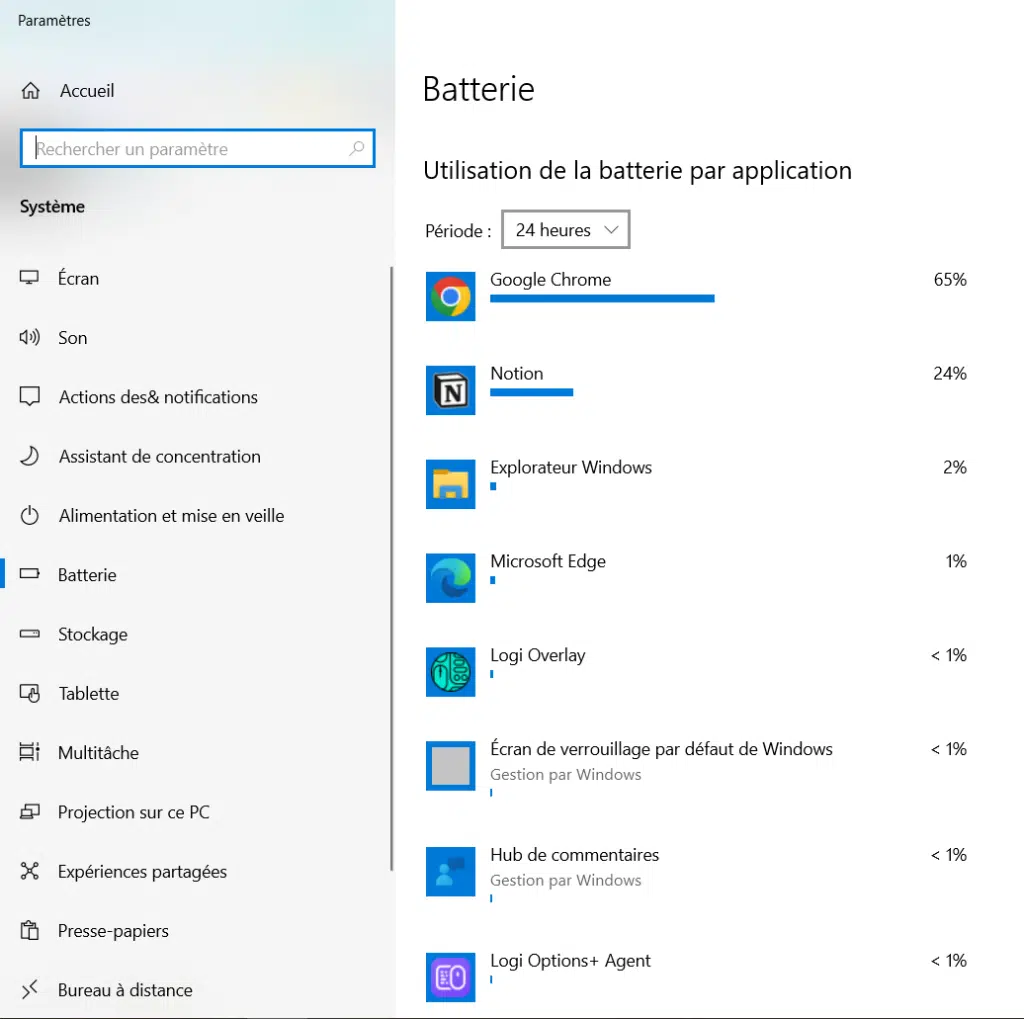Viewport: 1024px width, 1019px height.
Task: Click Actions des& notifications label
Action: [158, 396]
